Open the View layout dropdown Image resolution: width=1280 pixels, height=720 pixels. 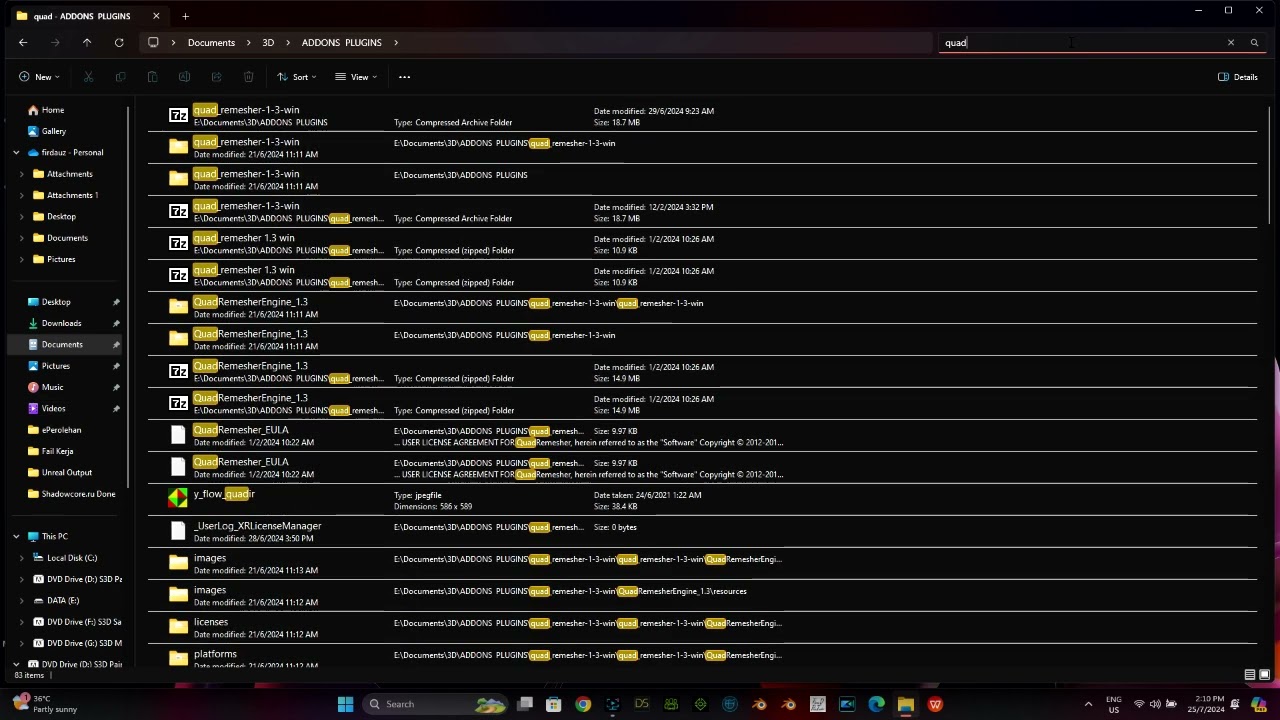tap(356, 77)
